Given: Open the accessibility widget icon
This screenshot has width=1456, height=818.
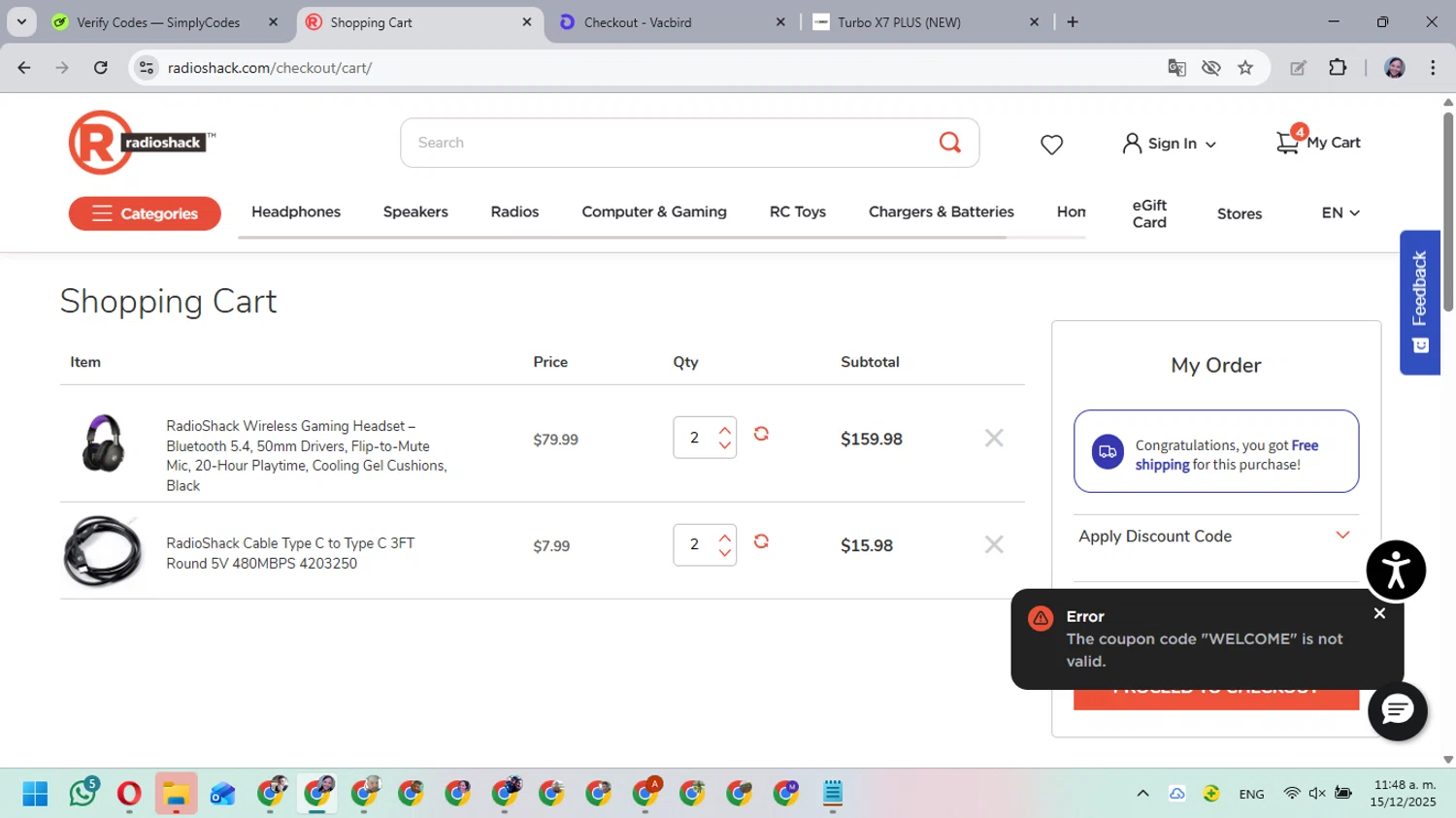Looking at the screenshot, I should click(x=1396, y=571).
